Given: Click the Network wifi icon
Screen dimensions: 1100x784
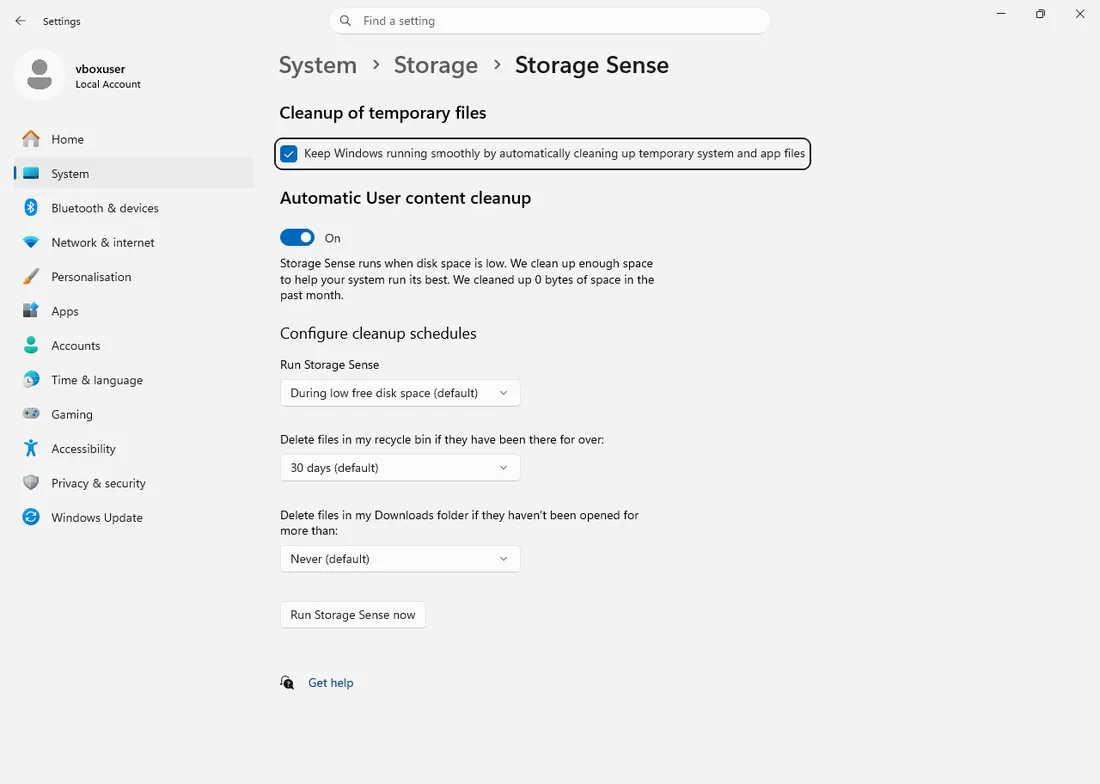Looking at the screenshot, I should [31, 242].
